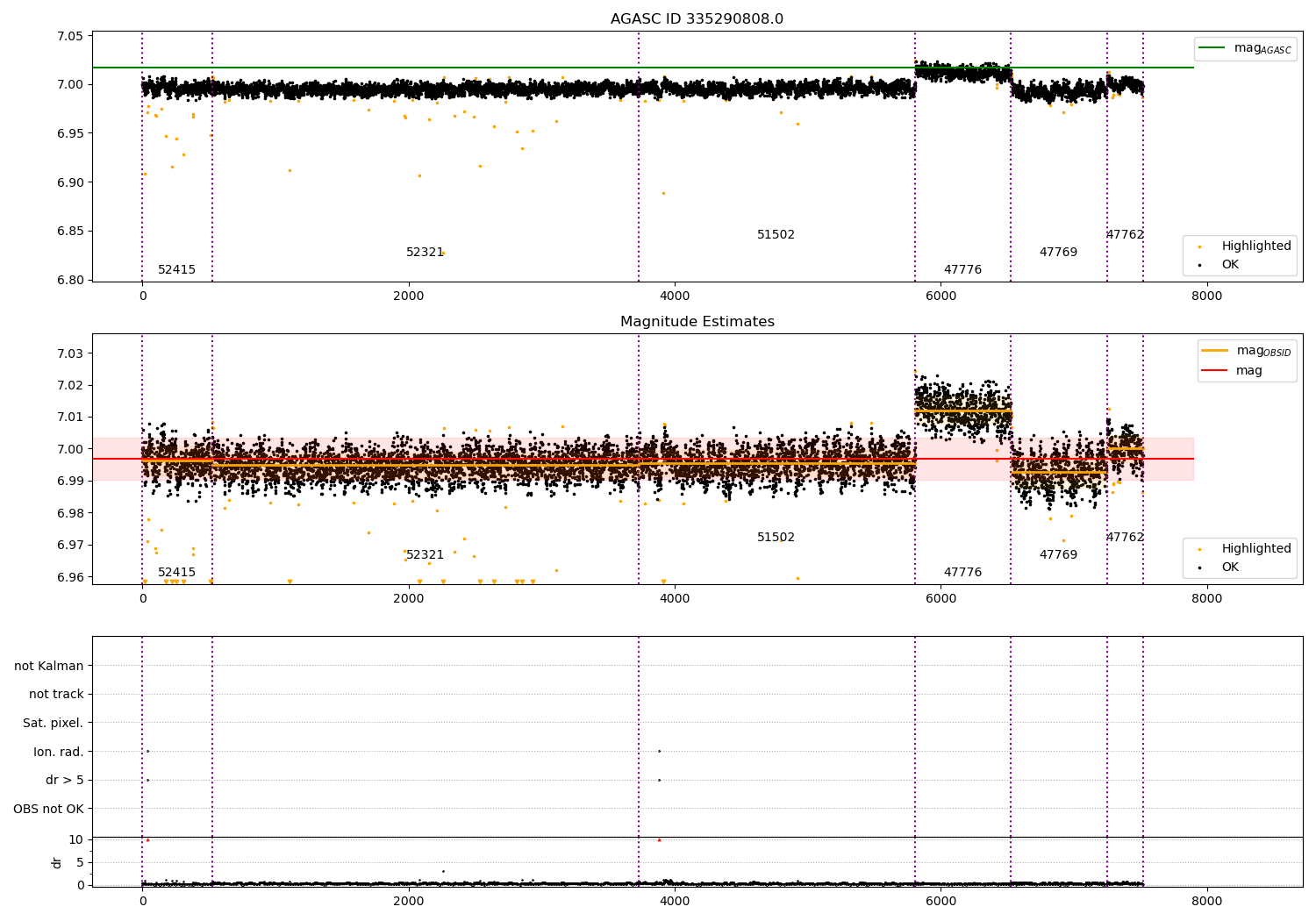Select the 'not track' axis label

click(x=56, y=695)
